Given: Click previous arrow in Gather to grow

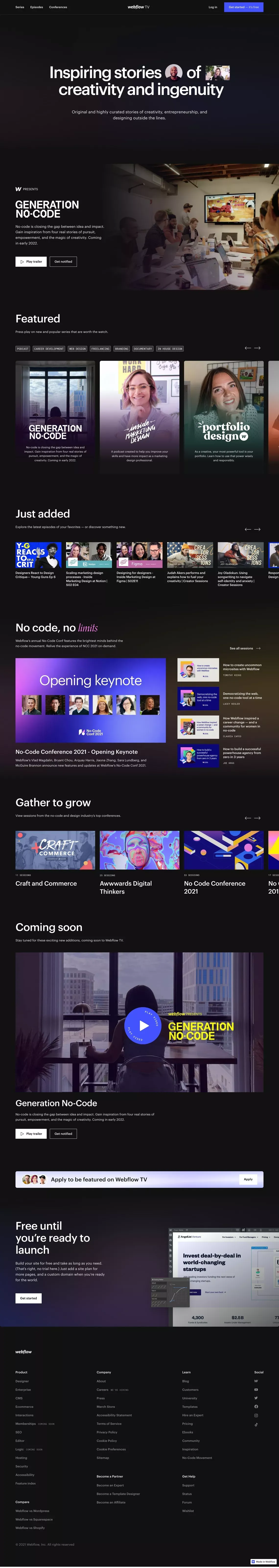Looking at the screenshot, I should pos(248,818).
